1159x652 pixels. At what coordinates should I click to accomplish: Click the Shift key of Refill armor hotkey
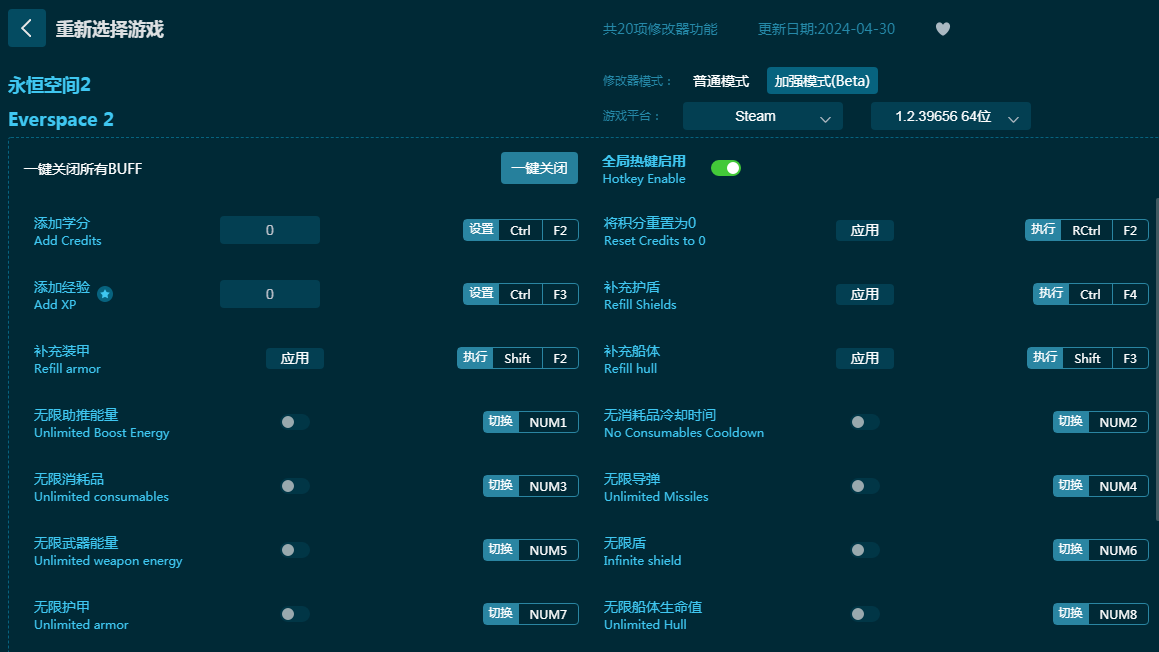[x=517, y=359]
